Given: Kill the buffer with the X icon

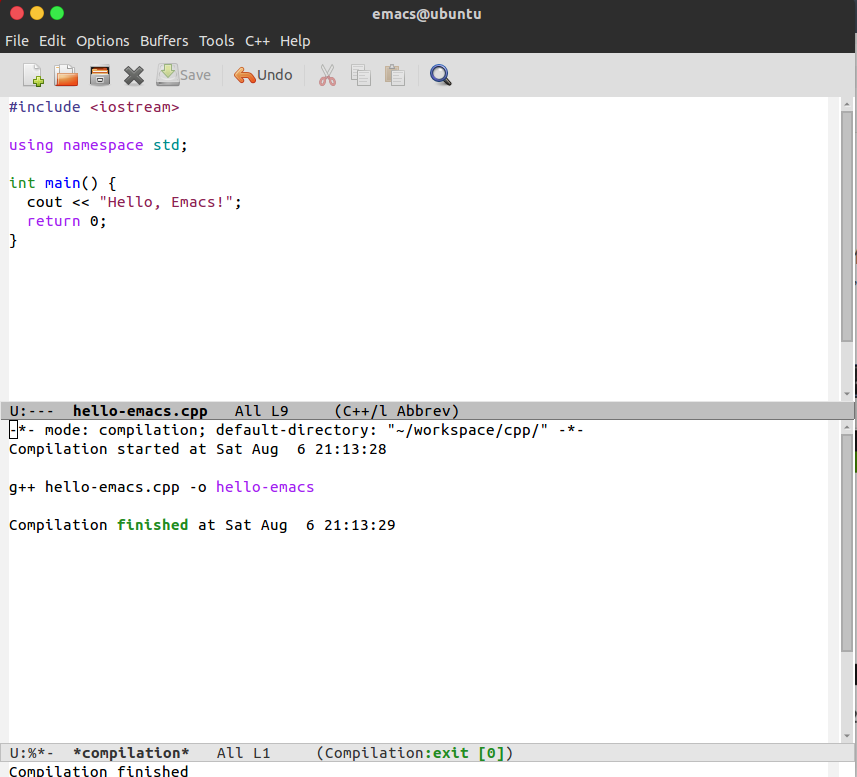Looking at the screenshot, I should tap(133, 75).
